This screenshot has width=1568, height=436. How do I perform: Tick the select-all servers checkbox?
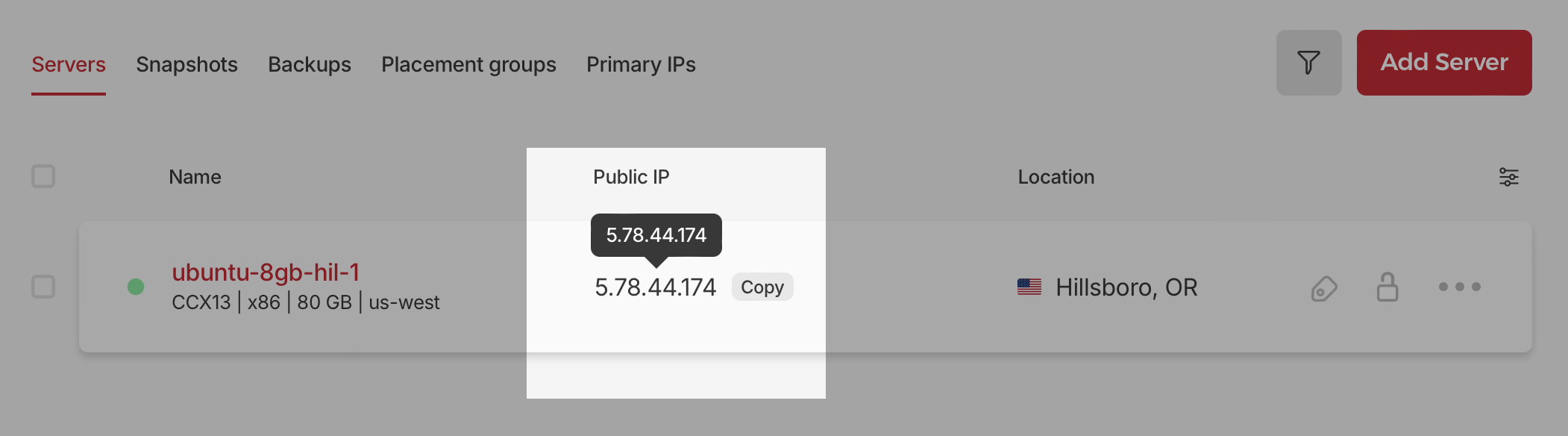[43, 177]
